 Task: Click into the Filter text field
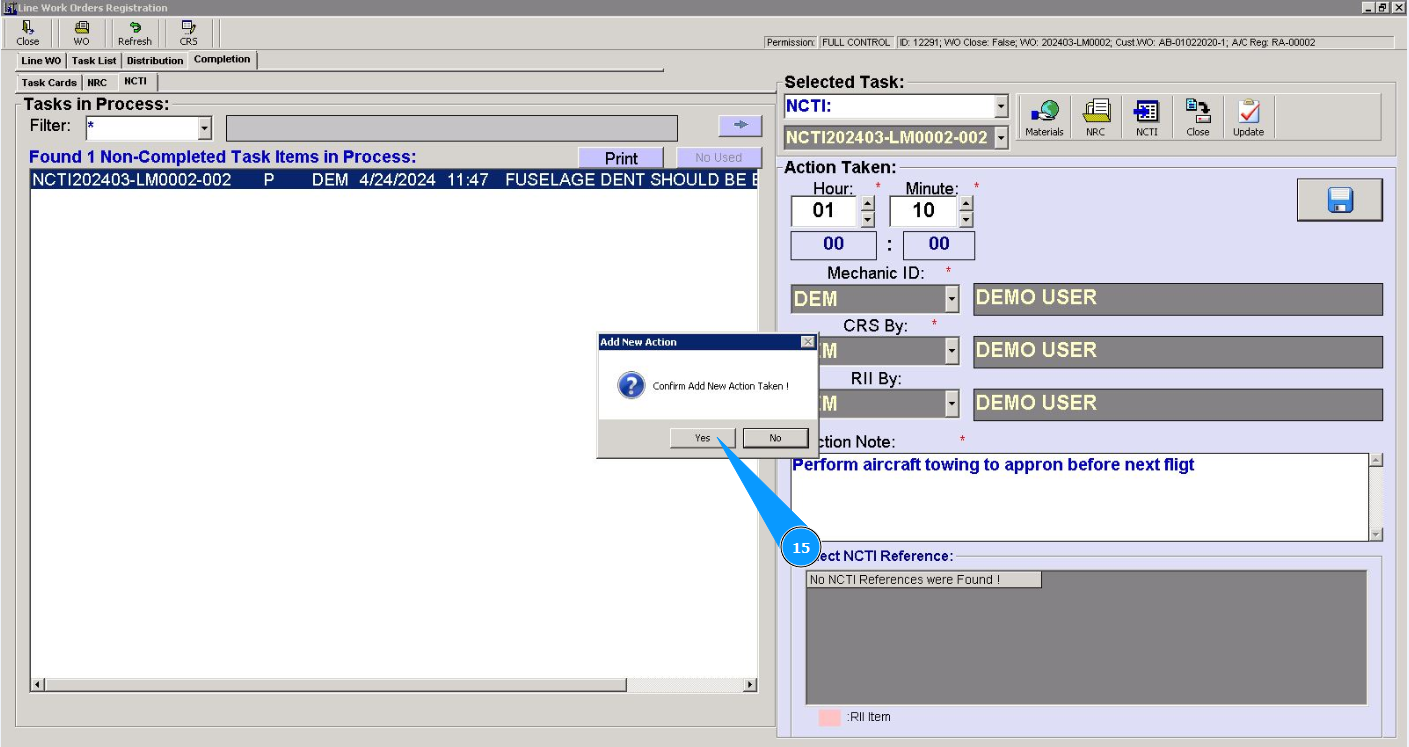click(142, 128)
